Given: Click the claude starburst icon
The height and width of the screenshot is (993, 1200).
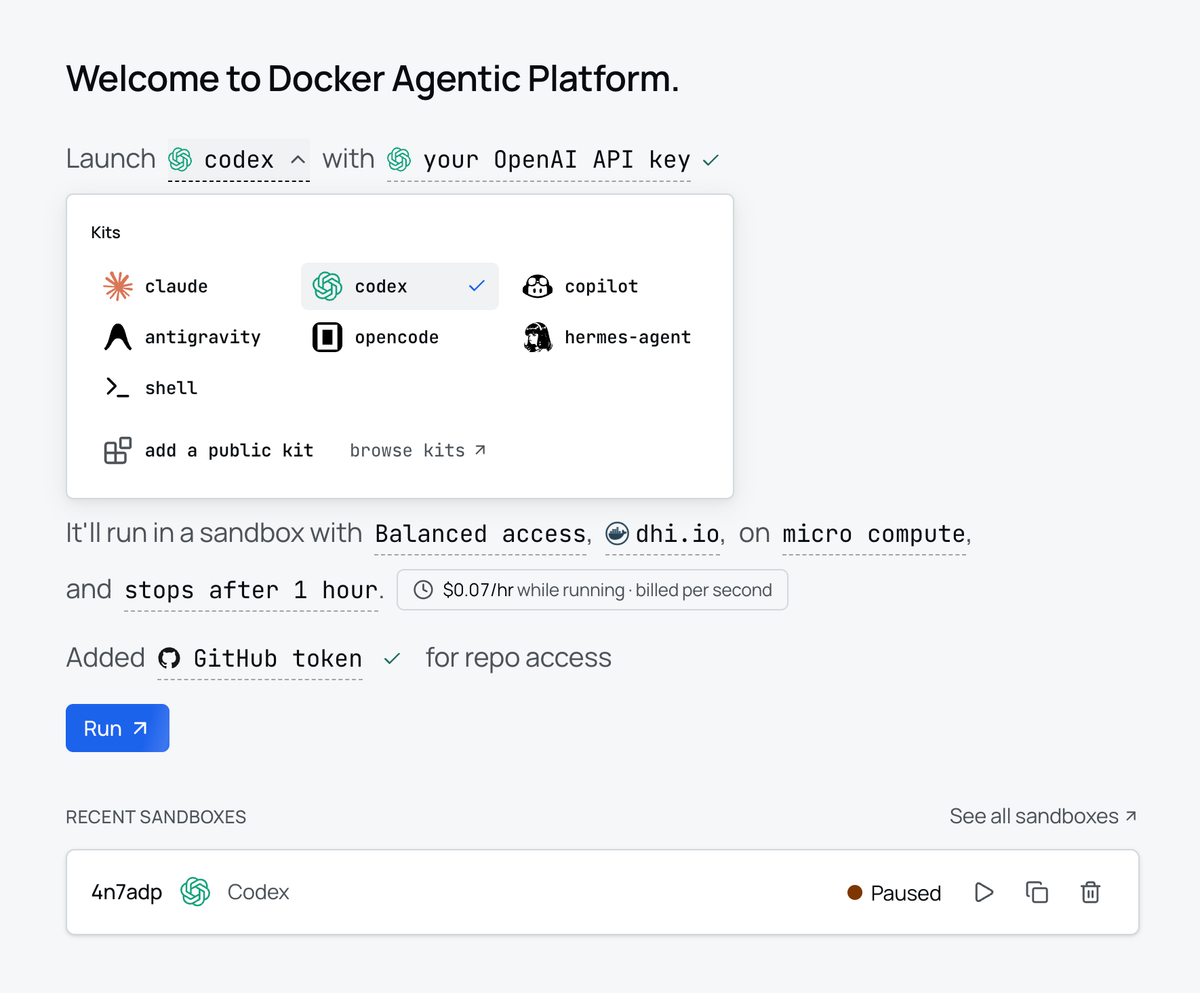Looking at the screenshot, I should [118, 286].
